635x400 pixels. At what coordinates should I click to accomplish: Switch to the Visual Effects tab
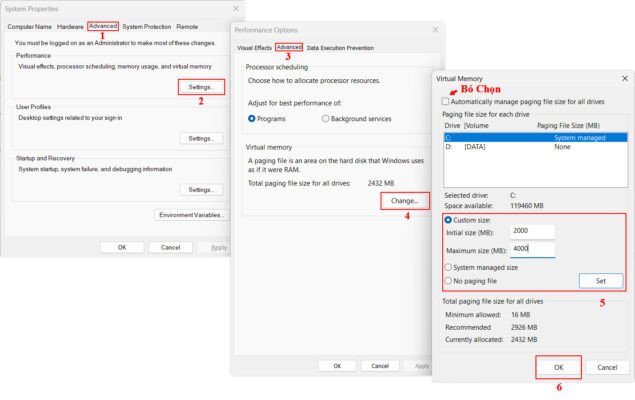pyautogui.click(x=254, y=47)
